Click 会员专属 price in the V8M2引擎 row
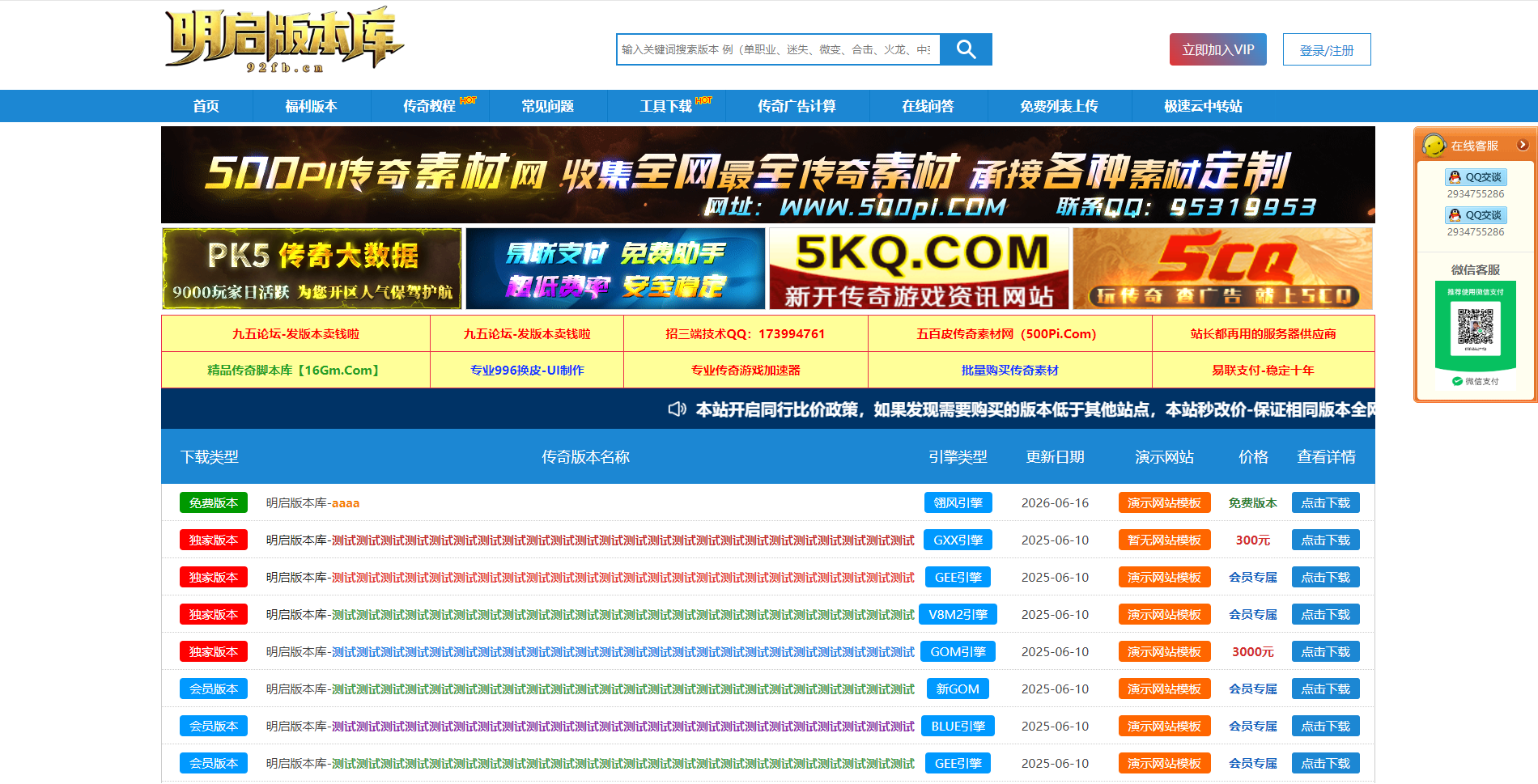The image size is (1538, 784). 1252,614
